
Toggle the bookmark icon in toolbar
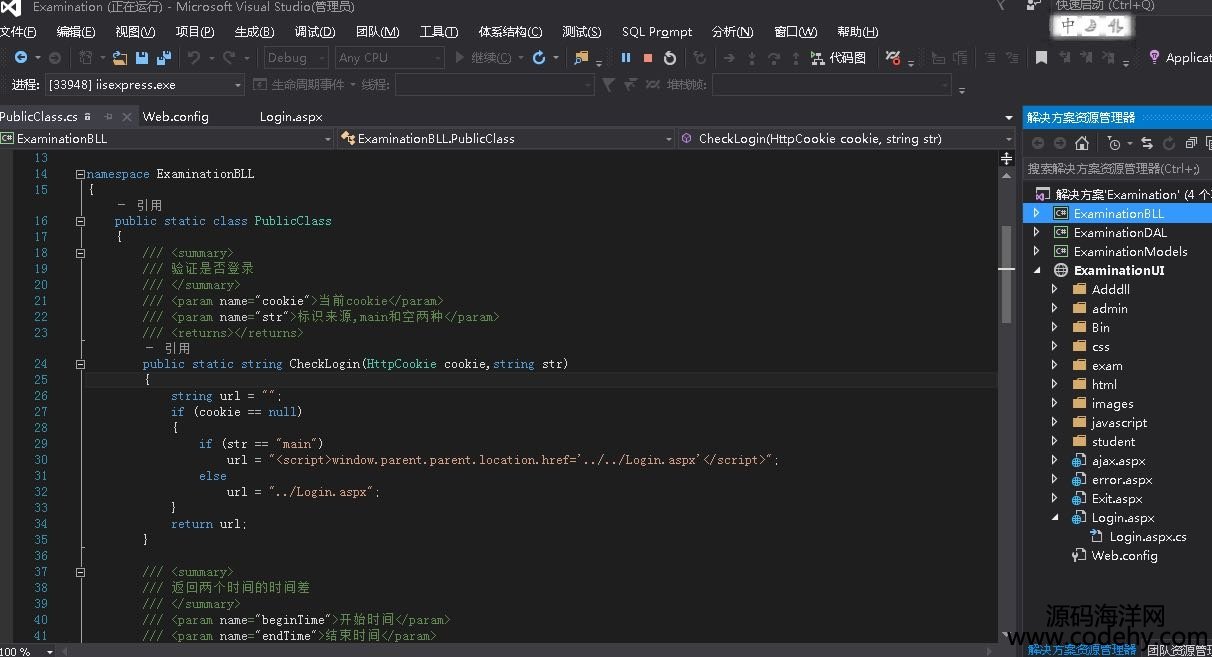(1041, 58)
